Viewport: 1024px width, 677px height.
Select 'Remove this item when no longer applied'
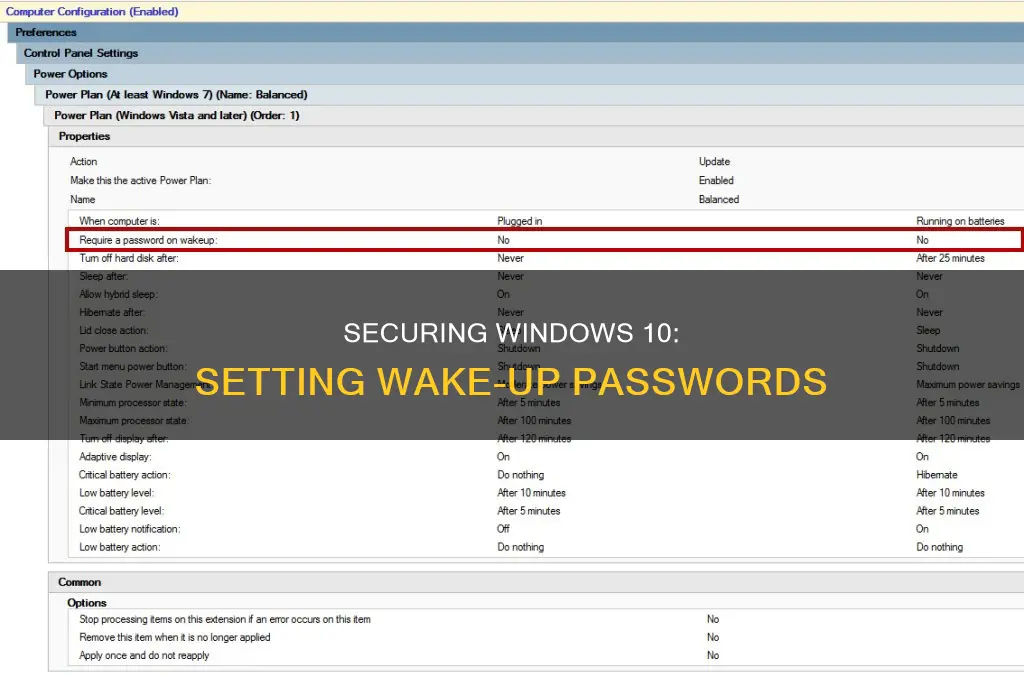click(174, 638)
